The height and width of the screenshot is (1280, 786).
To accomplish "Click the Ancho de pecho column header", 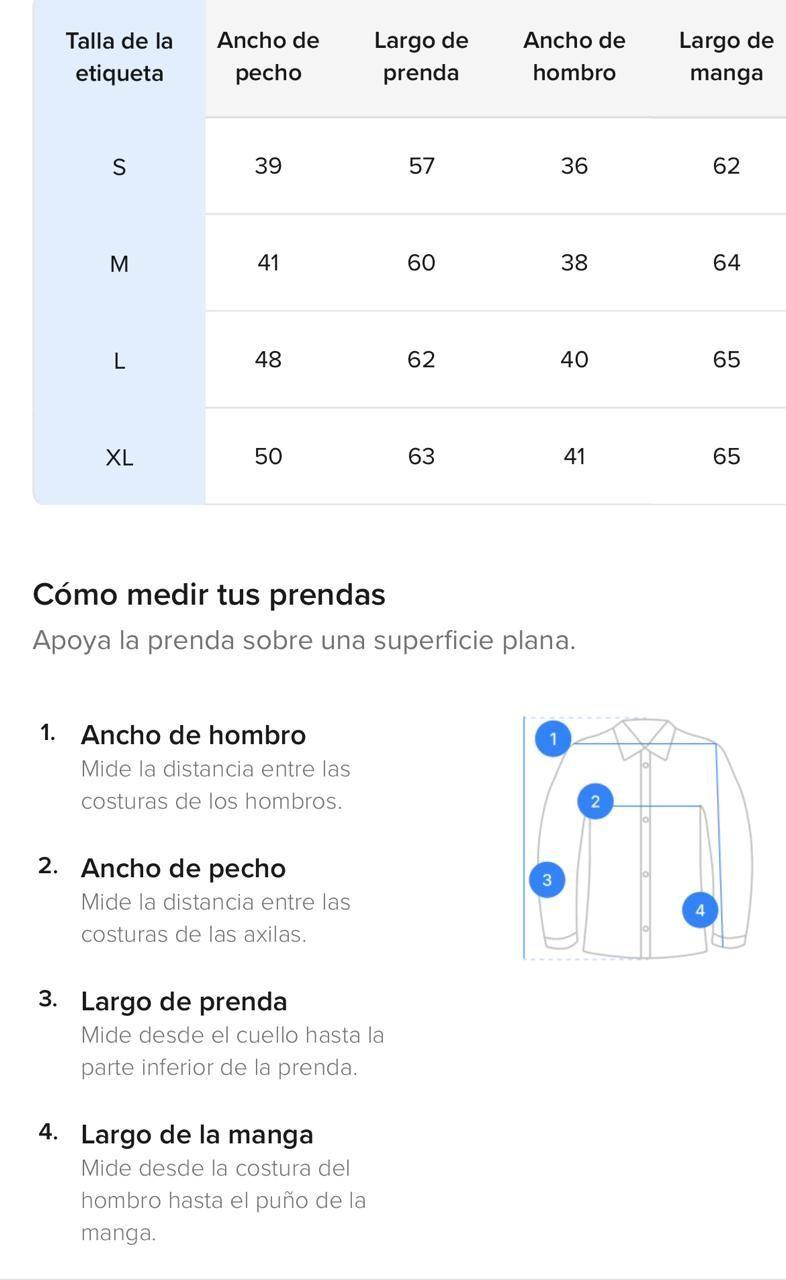I will click(x=268, y=57).
